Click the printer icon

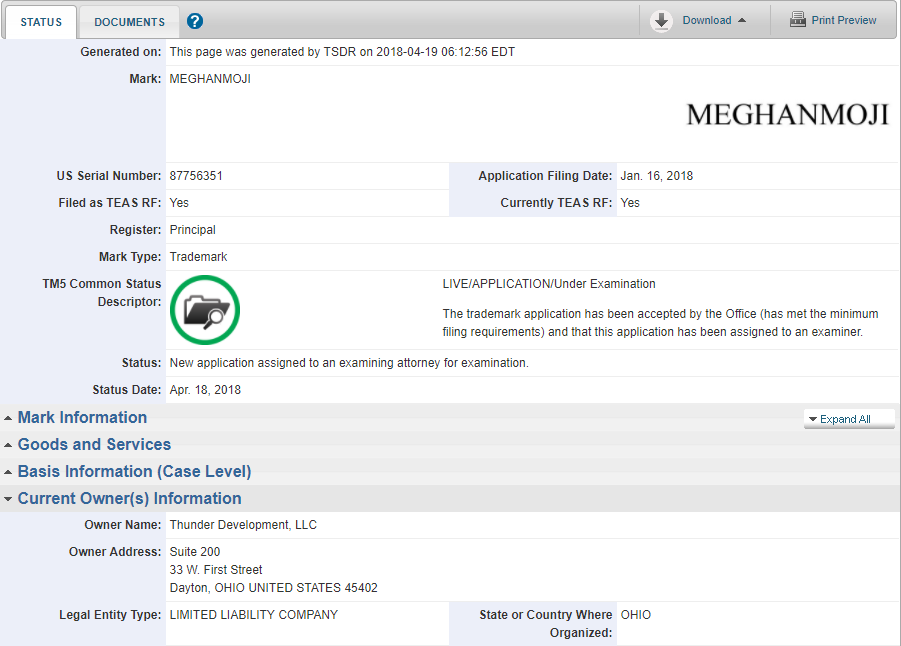(798, 20)
